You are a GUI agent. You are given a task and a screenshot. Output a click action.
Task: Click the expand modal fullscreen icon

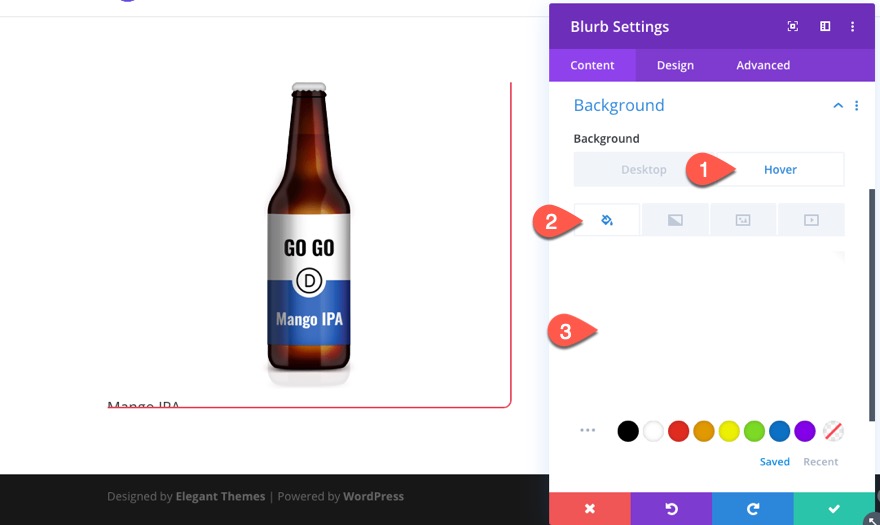(x=793, y=27)
